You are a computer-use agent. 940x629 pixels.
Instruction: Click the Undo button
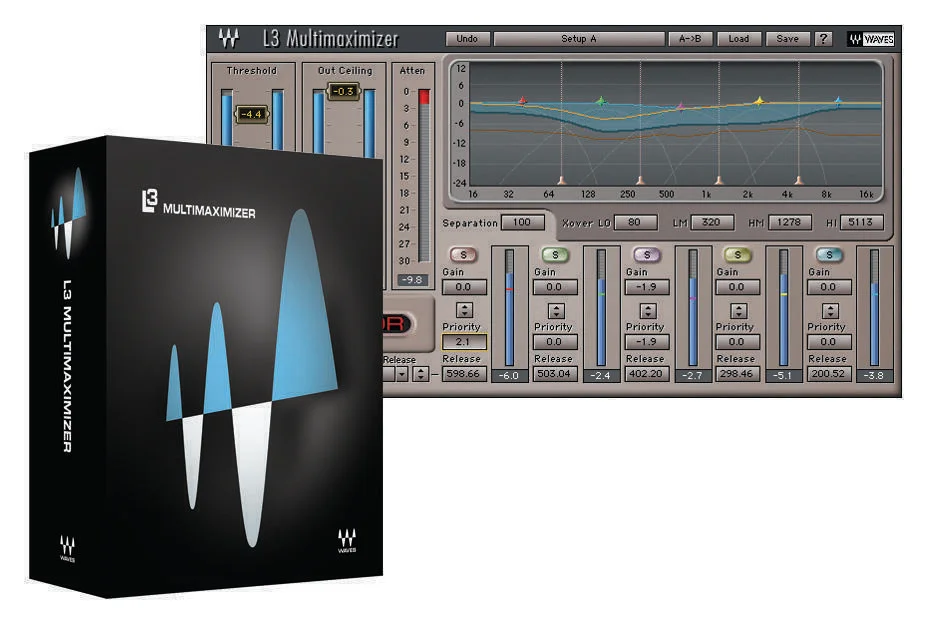[x=468, y=39]
